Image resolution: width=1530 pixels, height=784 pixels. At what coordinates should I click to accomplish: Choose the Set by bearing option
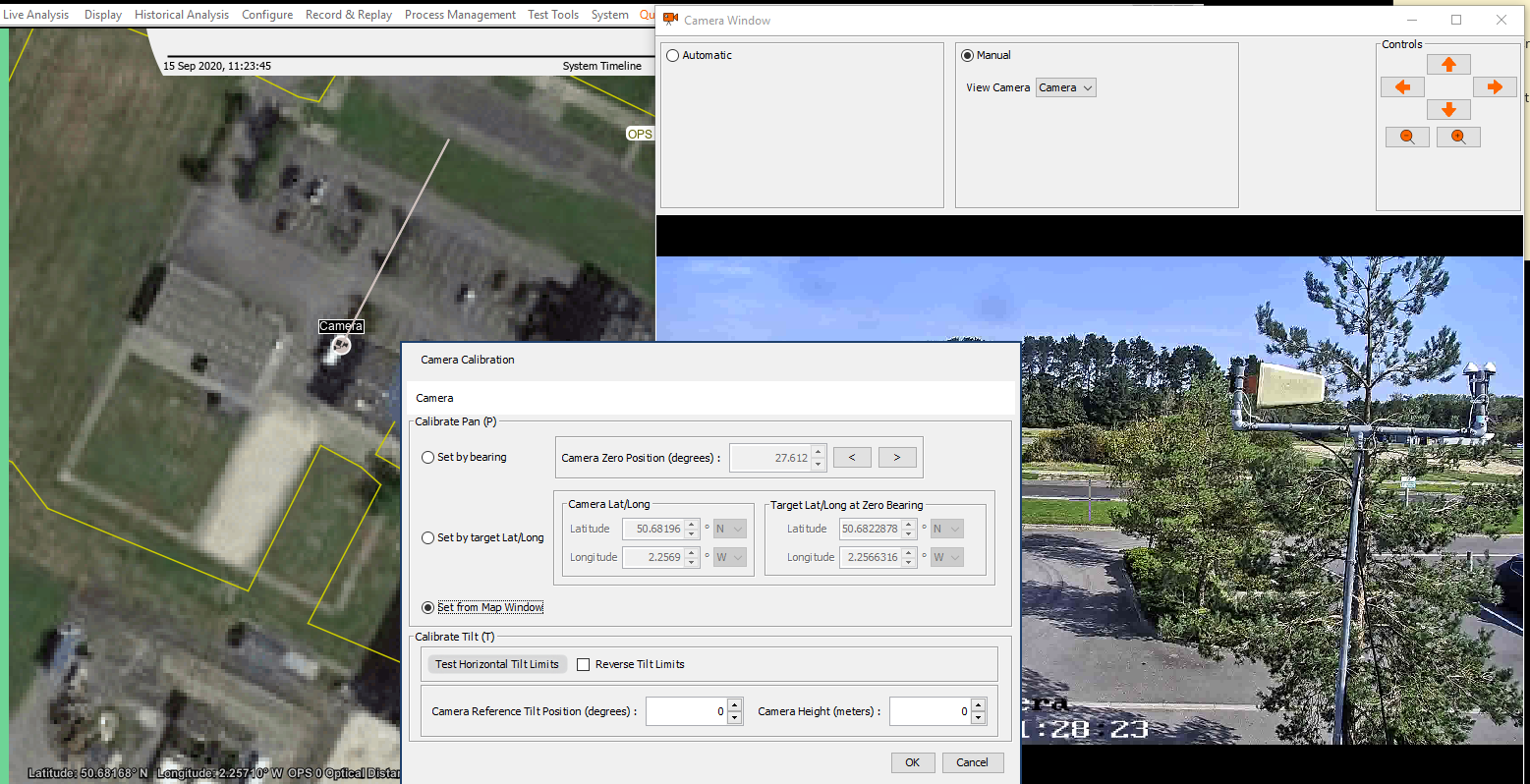point(428,458)
